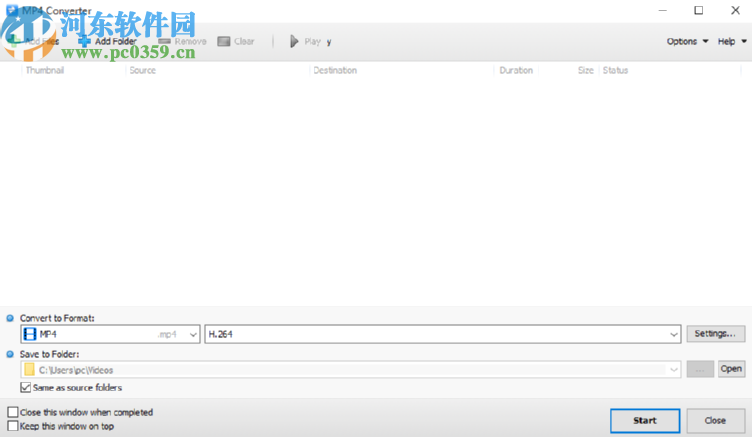
Task: Click the browse folder ... button
Action: 700,369
